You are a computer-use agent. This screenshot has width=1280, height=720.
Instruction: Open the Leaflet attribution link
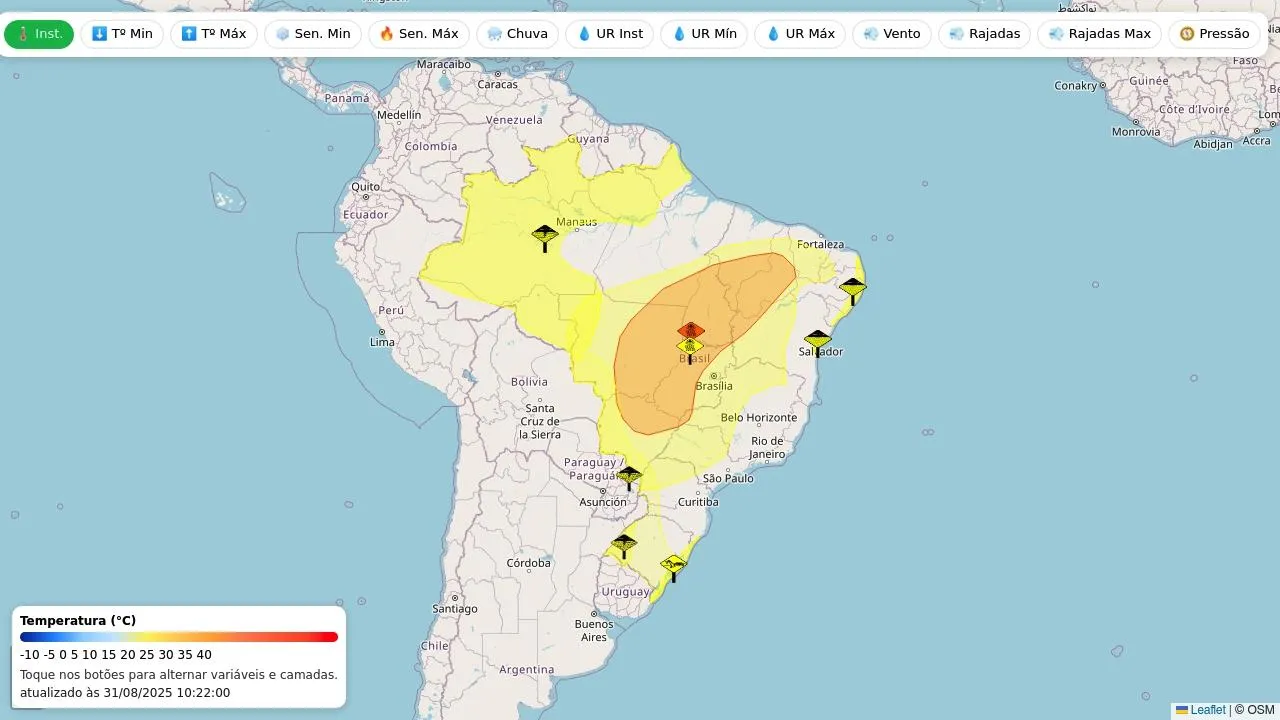click(x=1207, y=710)
